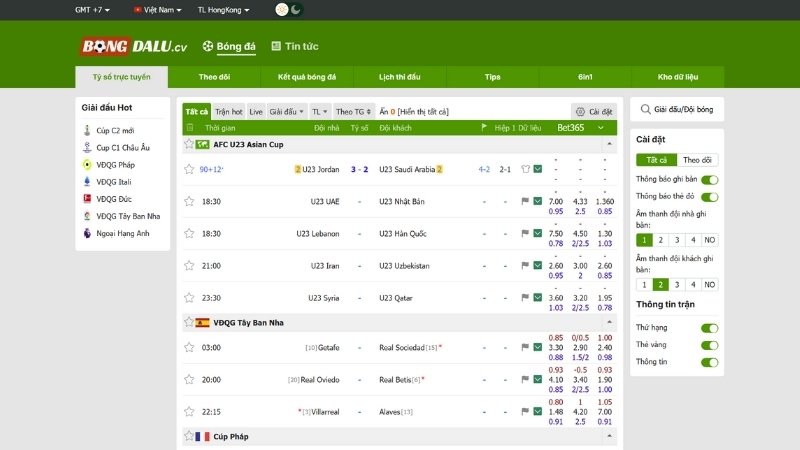Star the Getafe vs Real Sociedad match
This screenshot has width=800, height=450.
pyautogui.click(x=189, y=347)
